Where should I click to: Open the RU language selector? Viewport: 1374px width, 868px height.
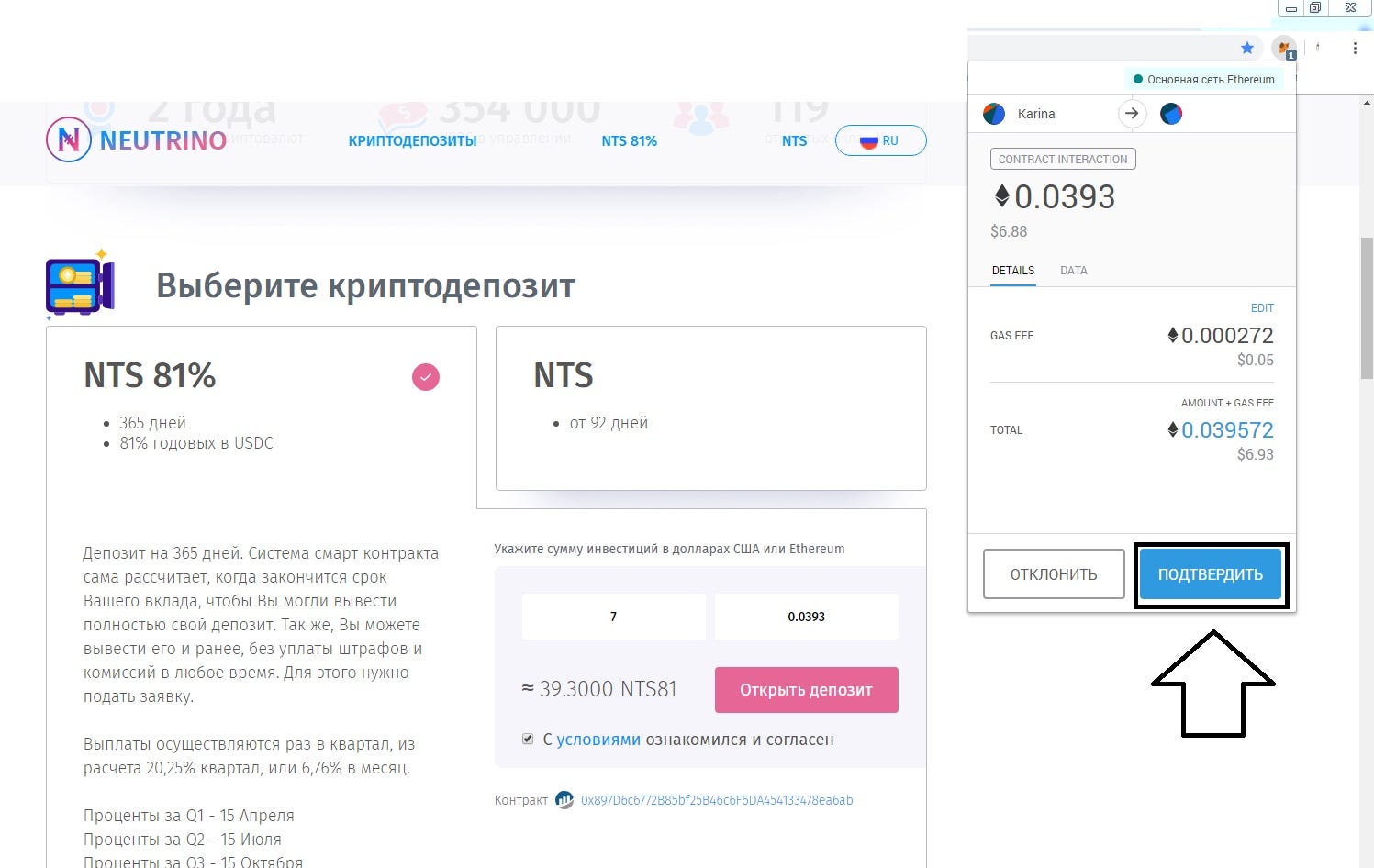880,140
